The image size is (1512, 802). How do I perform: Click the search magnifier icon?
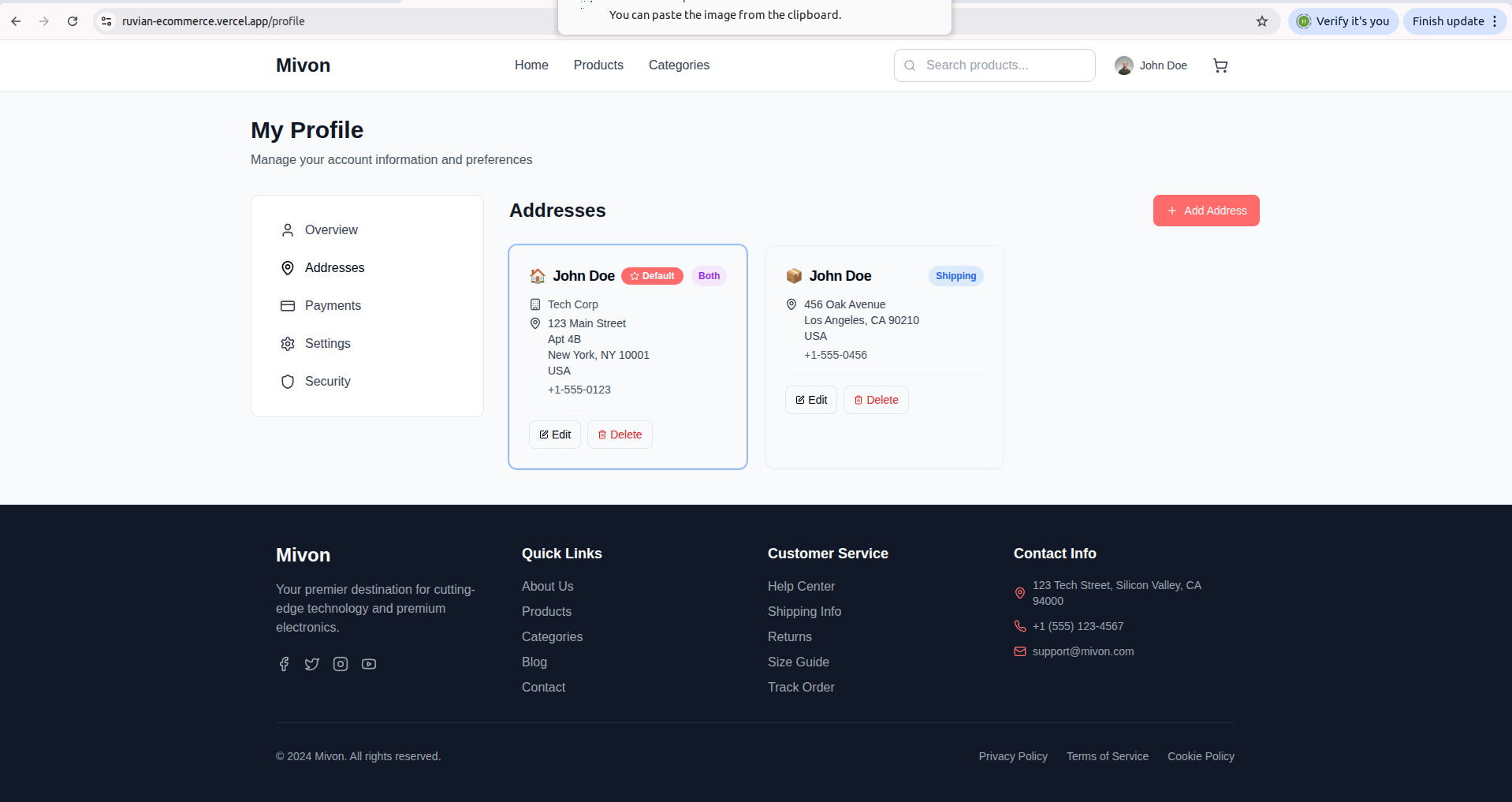click(x=910, y=65)
